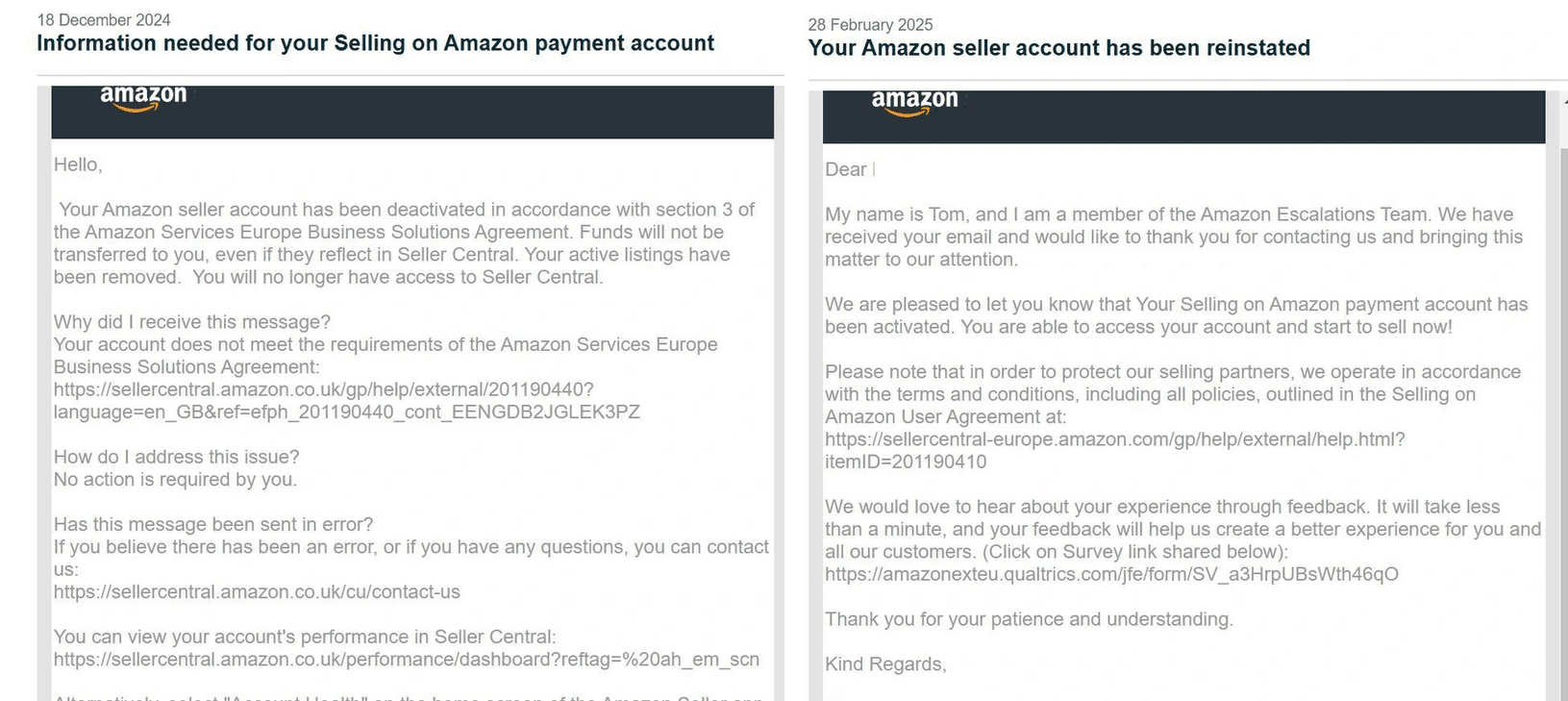Viewport: 1568px width, 701px height.
Task: Click the Amazon logo in the reinstated email
Action: 914,102
